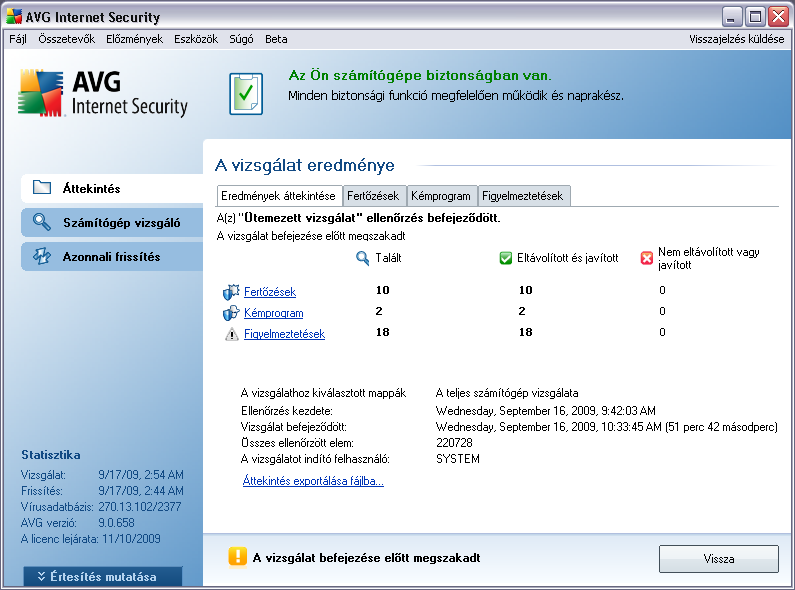The width and height of the screenshot is (795, 590).
Task: Select the Eredmények áttekintése tab
Action: coord(278,196)
